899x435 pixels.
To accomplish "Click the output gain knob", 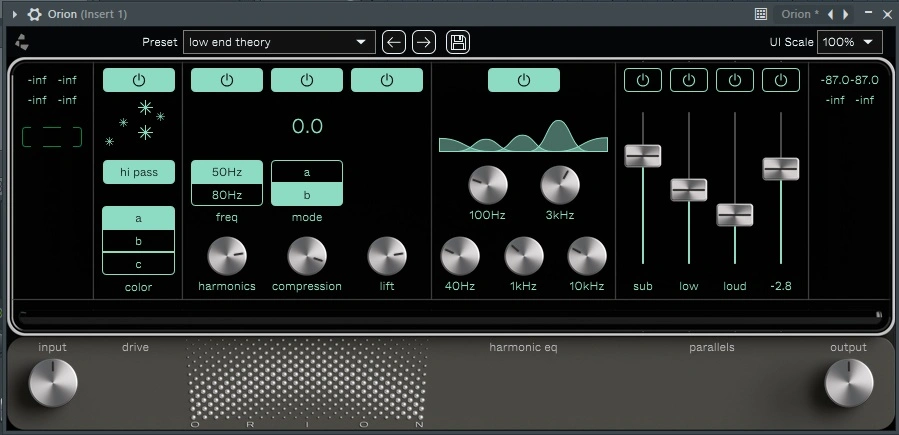I will [849, 383].
